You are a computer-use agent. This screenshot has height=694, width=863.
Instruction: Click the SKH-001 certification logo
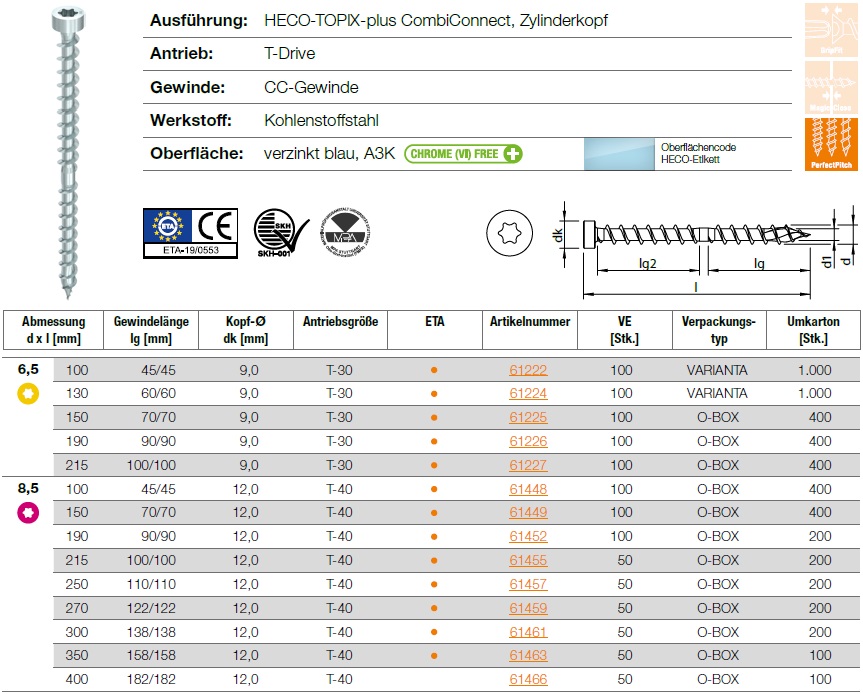point(281,233)
